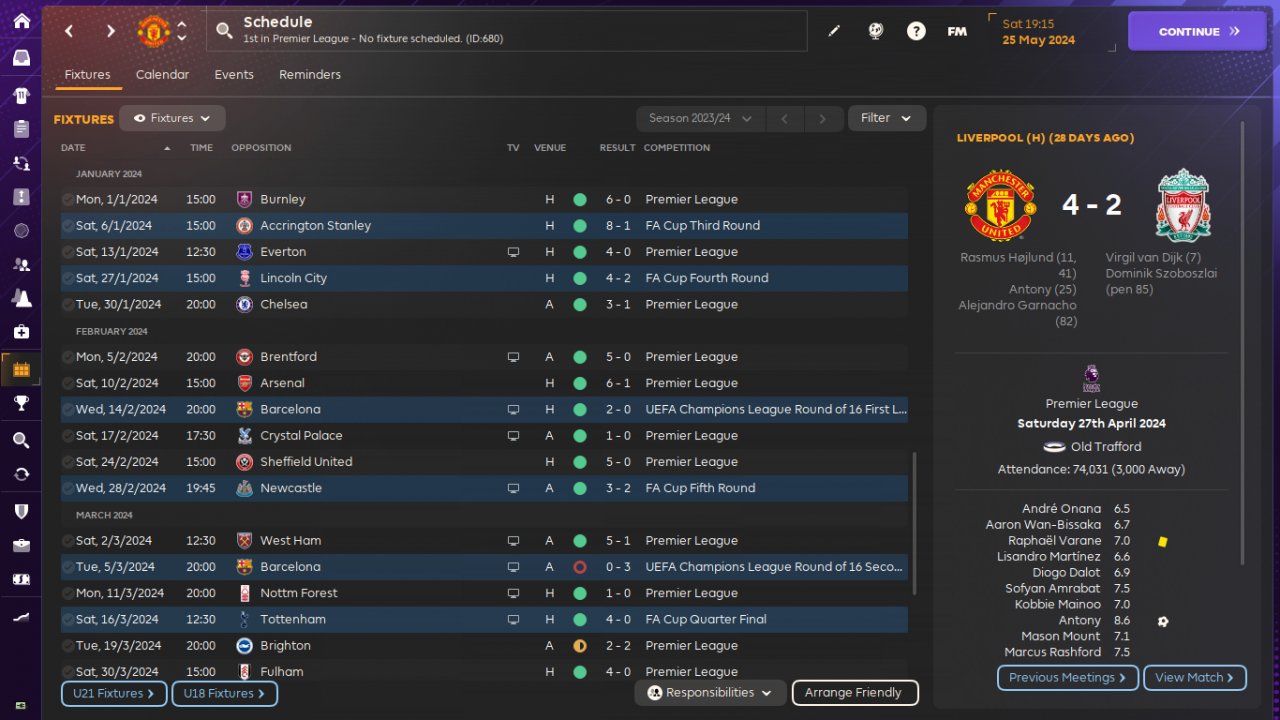The width and height of the screenshot is (1280, 720).
Task: Open Previous Meetings
Action: click(x=1068, y=678)
